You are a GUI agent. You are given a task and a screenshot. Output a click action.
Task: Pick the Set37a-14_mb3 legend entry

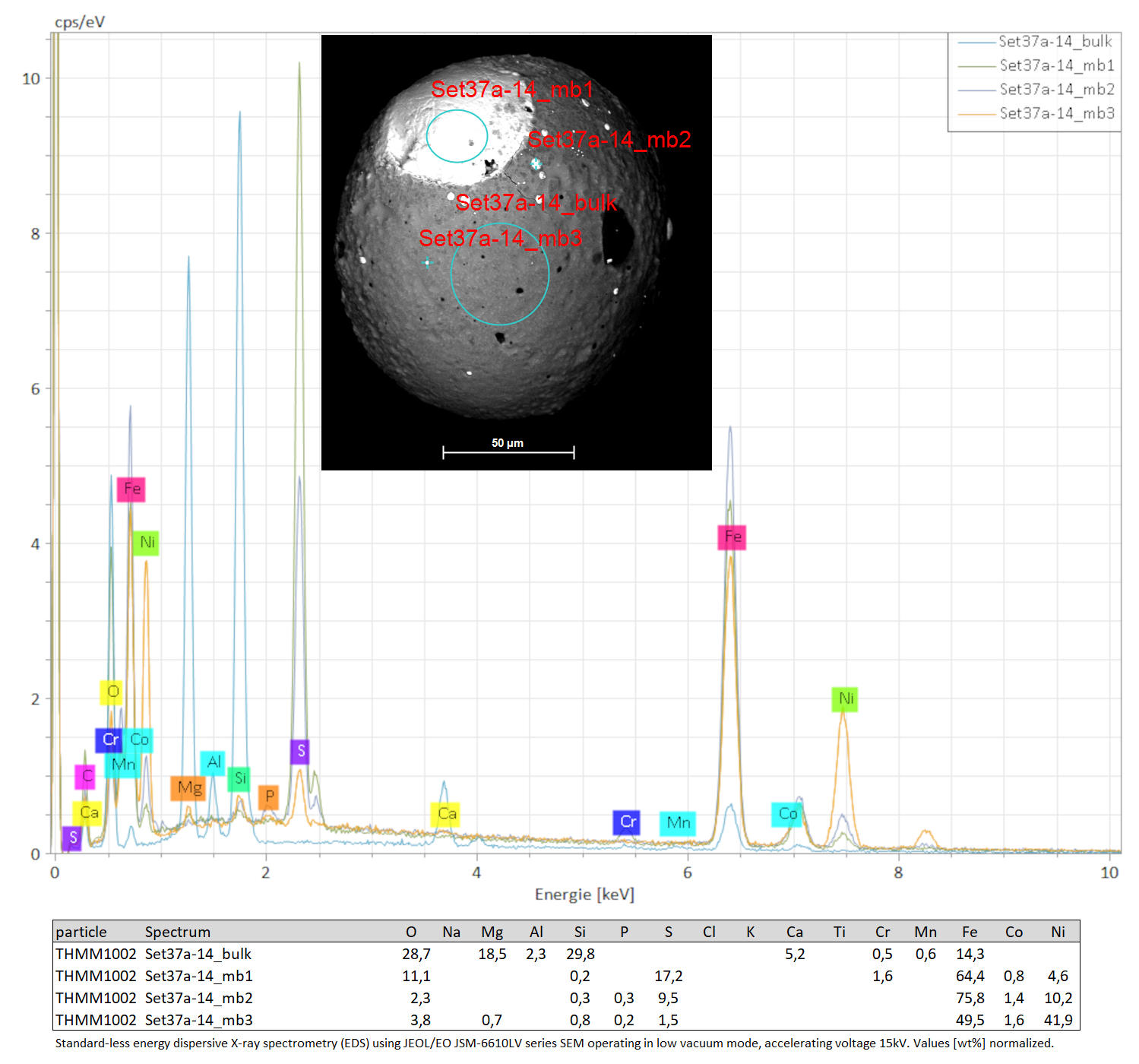[x=1036, y=113]
